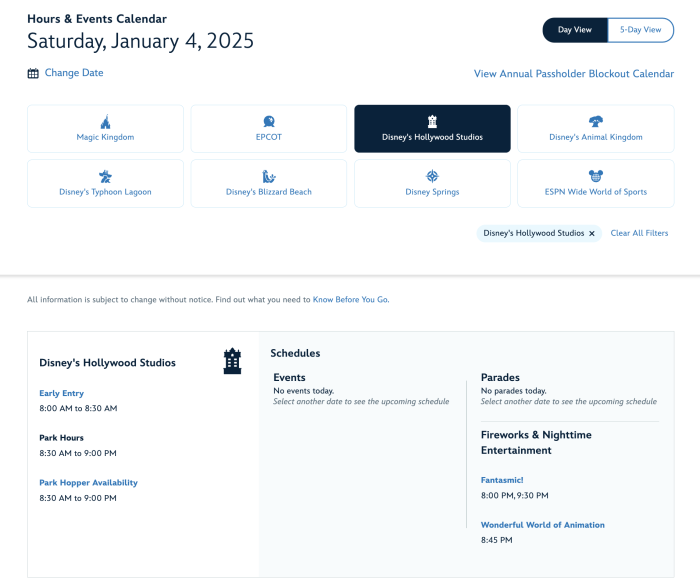Deselect the Disney's Hollywood Studios tile
700x584 pixels.
(432, 129)
